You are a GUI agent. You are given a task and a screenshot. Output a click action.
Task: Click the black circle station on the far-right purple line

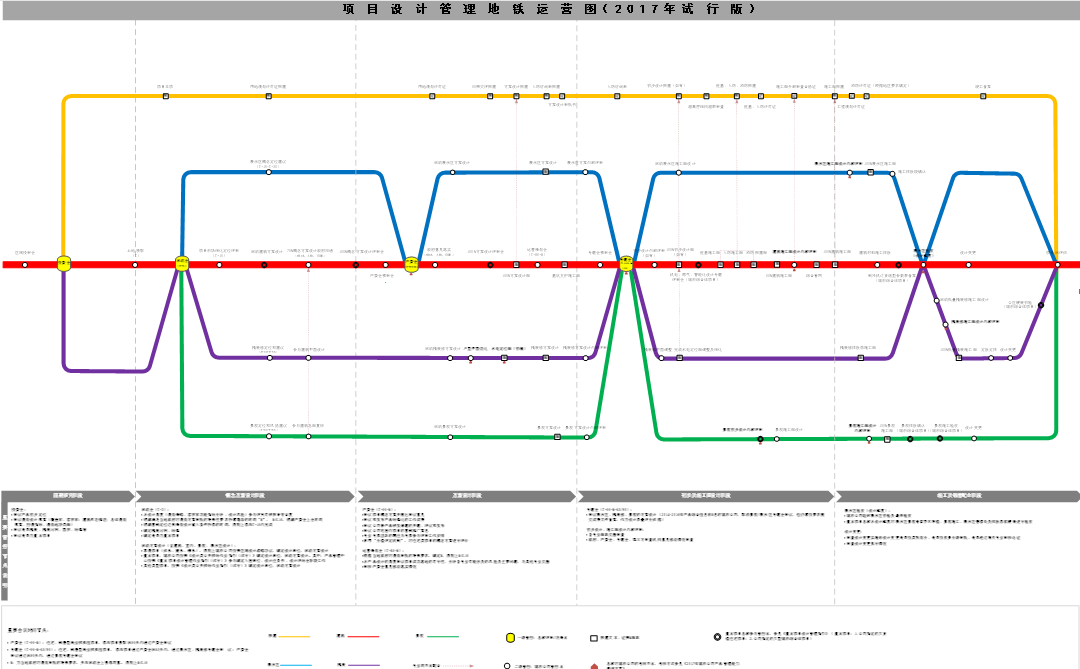(x=1041, y=306)
